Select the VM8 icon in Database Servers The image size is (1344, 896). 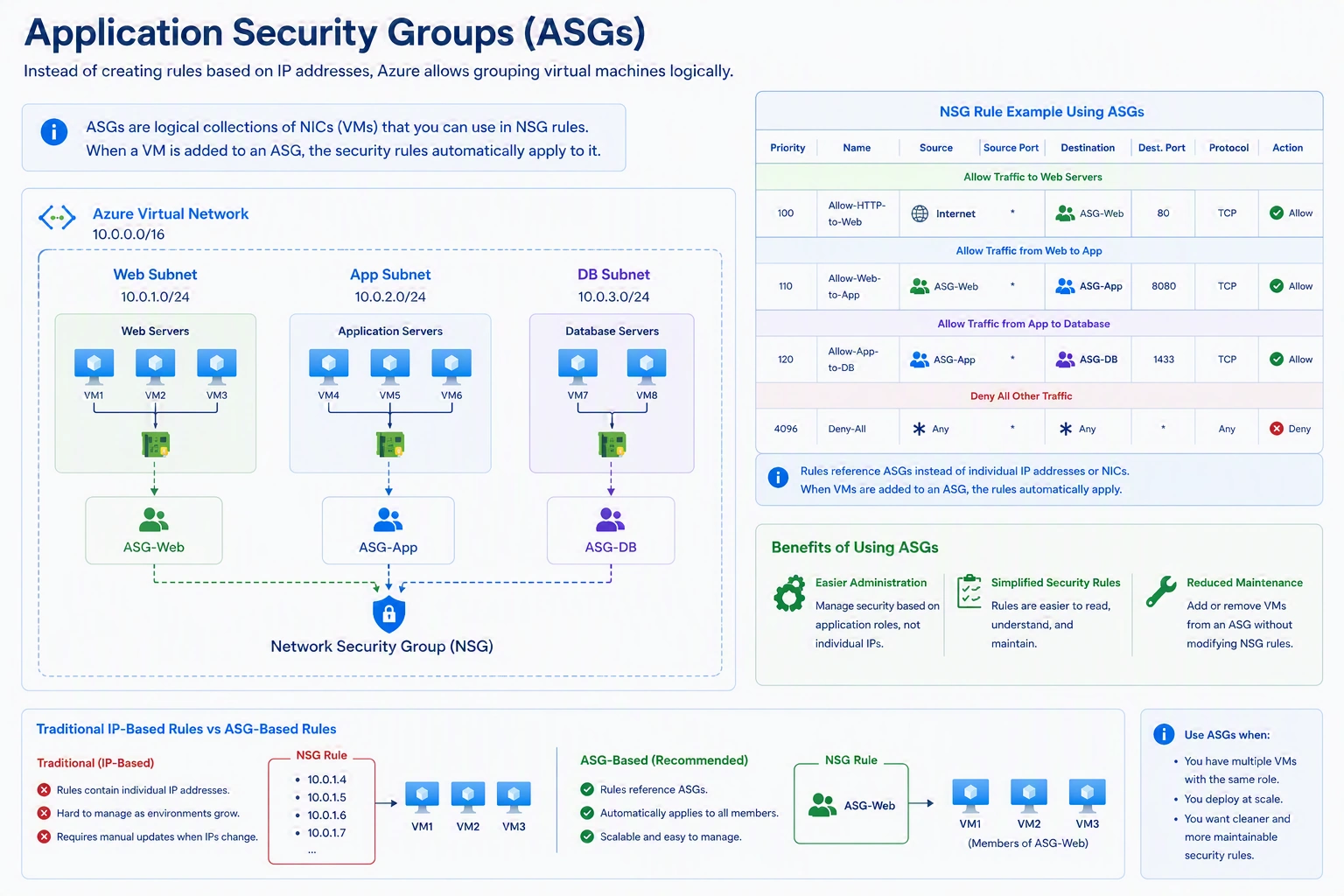coord(647,367)
